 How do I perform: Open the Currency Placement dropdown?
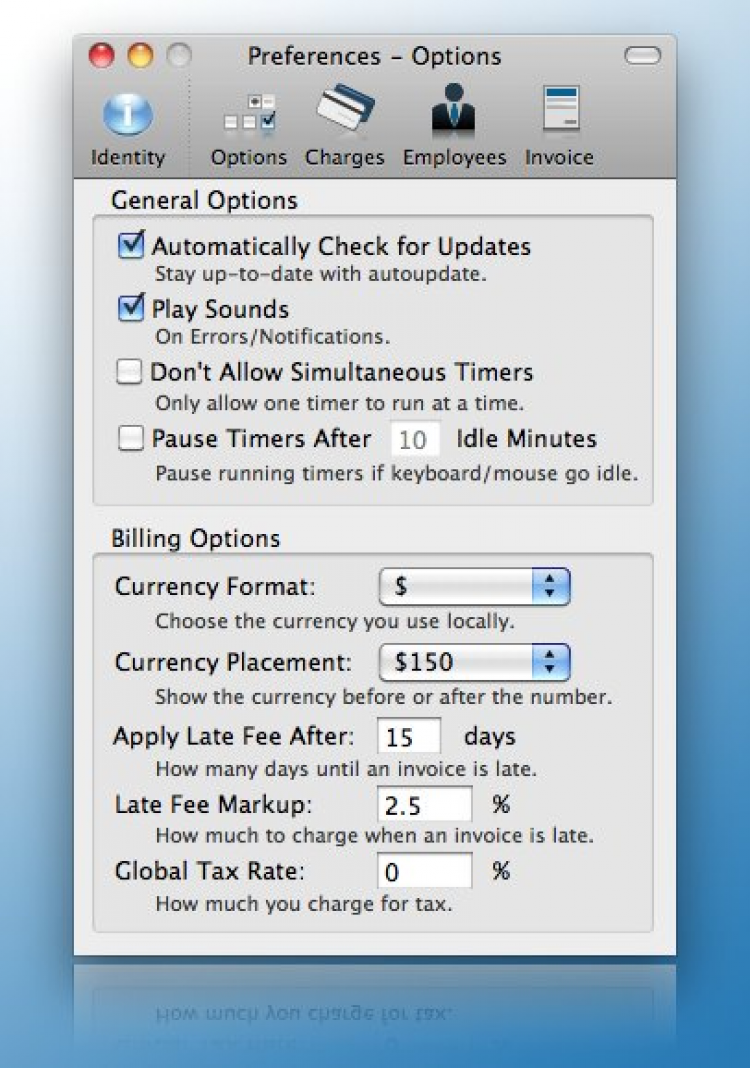474,662
